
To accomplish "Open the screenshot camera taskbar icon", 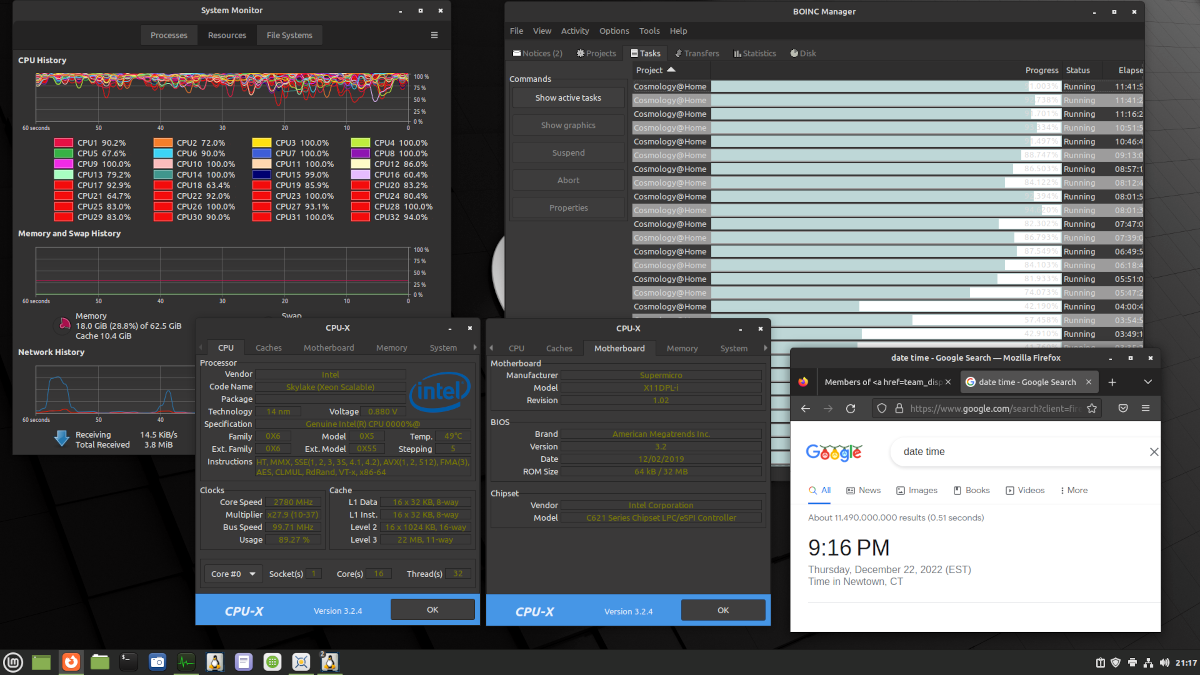I will click(x=157, y=661).
